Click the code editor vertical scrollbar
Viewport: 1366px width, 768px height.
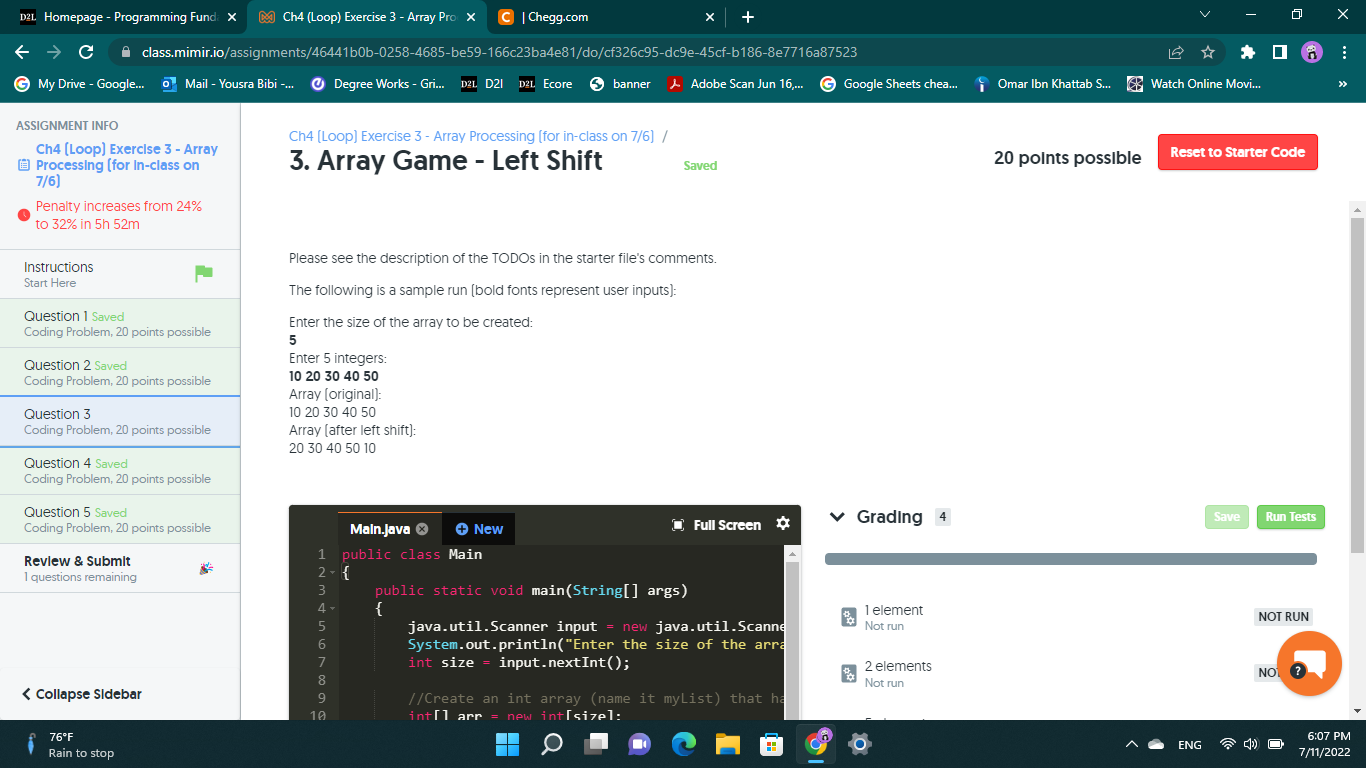tap(793, 640)
